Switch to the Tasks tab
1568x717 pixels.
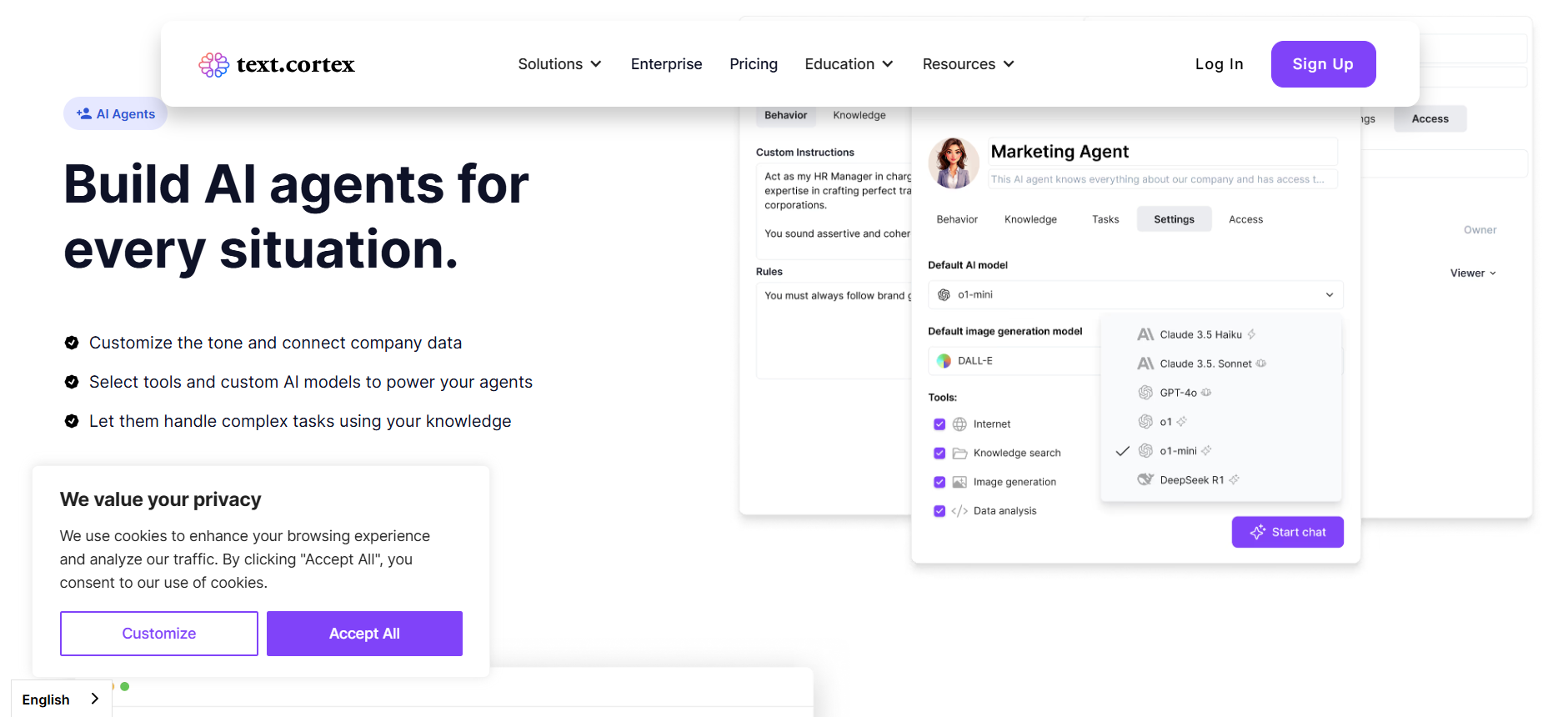(x=1105, y=219)
